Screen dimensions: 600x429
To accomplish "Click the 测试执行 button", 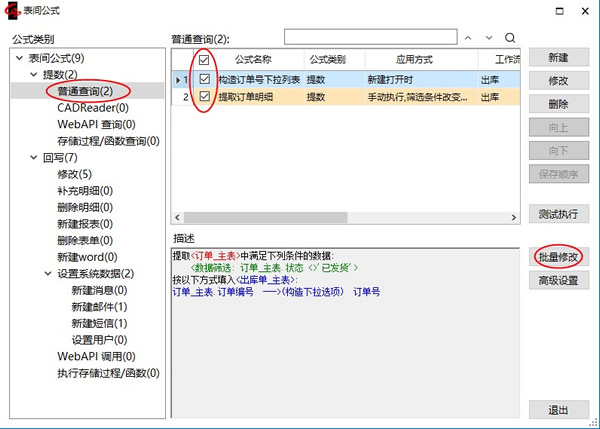I will point(558,214).
